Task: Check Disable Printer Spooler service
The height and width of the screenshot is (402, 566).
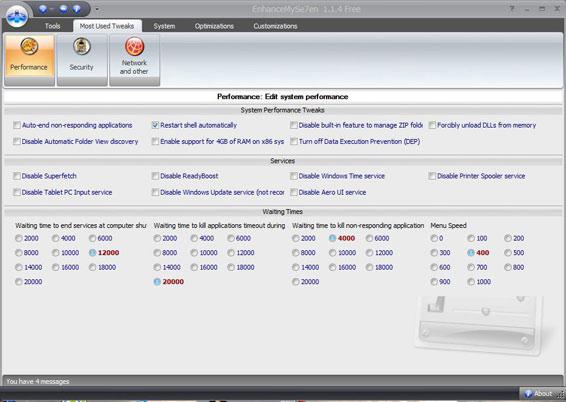Action: [432, 176]
